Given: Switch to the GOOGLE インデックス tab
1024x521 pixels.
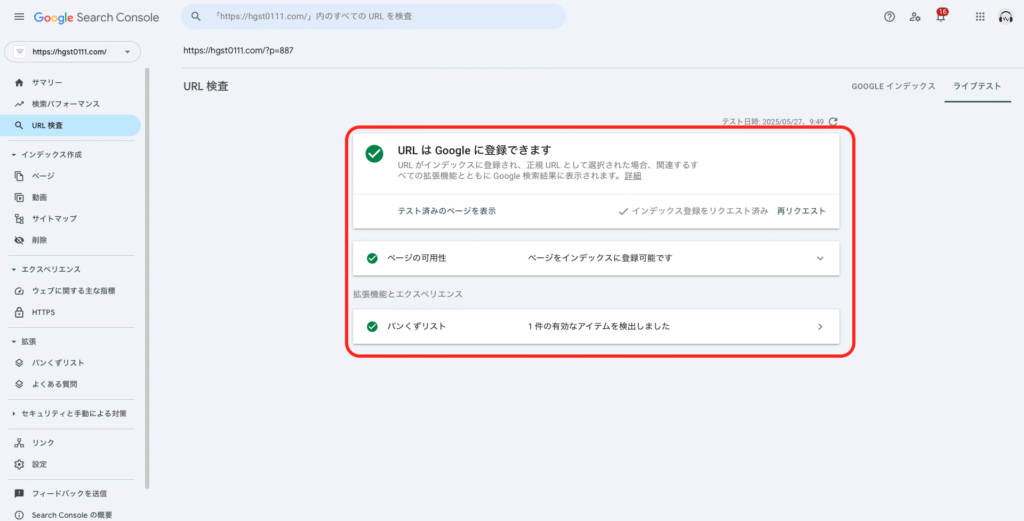Looking at the screenshot, I should [893, 86].
